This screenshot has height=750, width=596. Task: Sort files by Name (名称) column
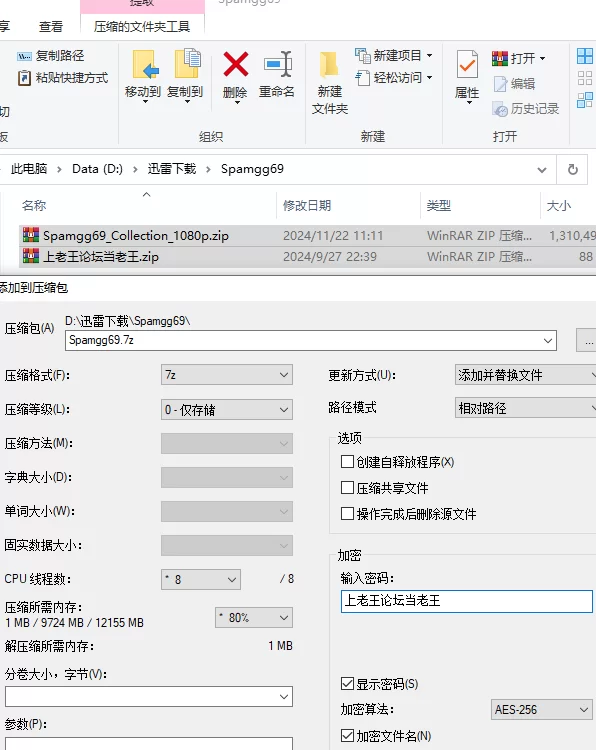click(33, 206)
